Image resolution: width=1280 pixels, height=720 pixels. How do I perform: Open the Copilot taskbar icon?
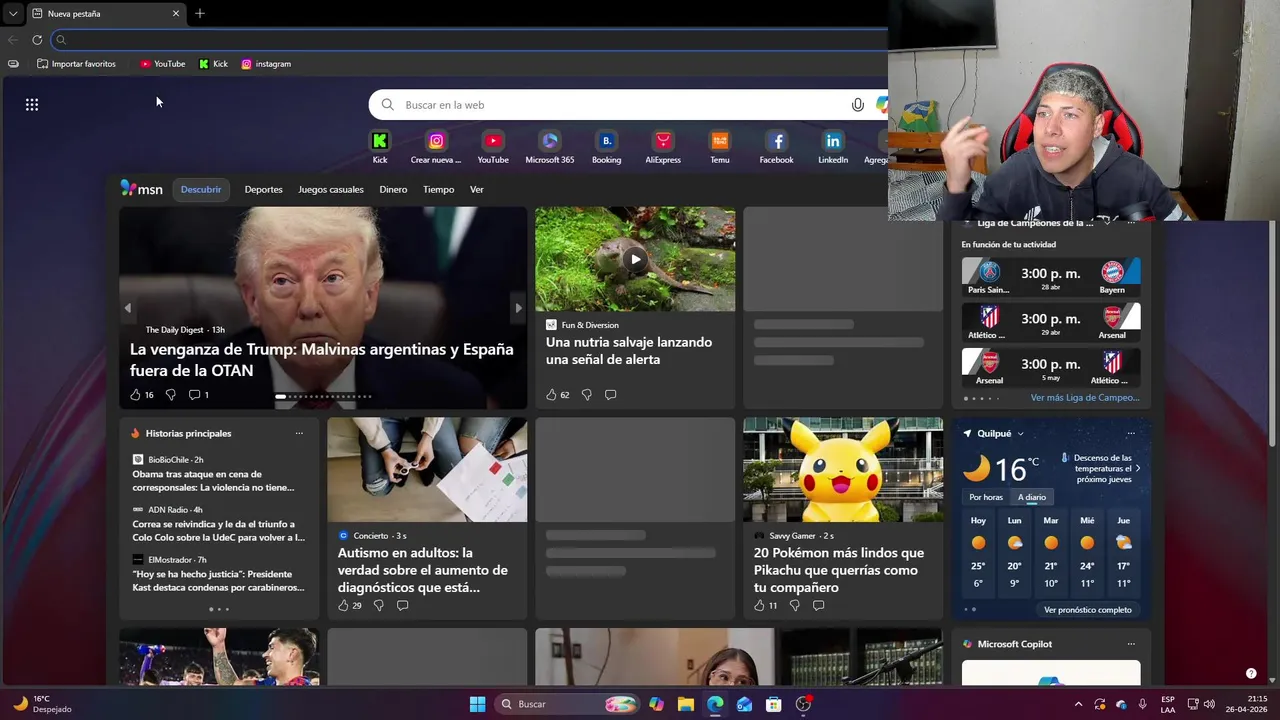pos(656,704)
